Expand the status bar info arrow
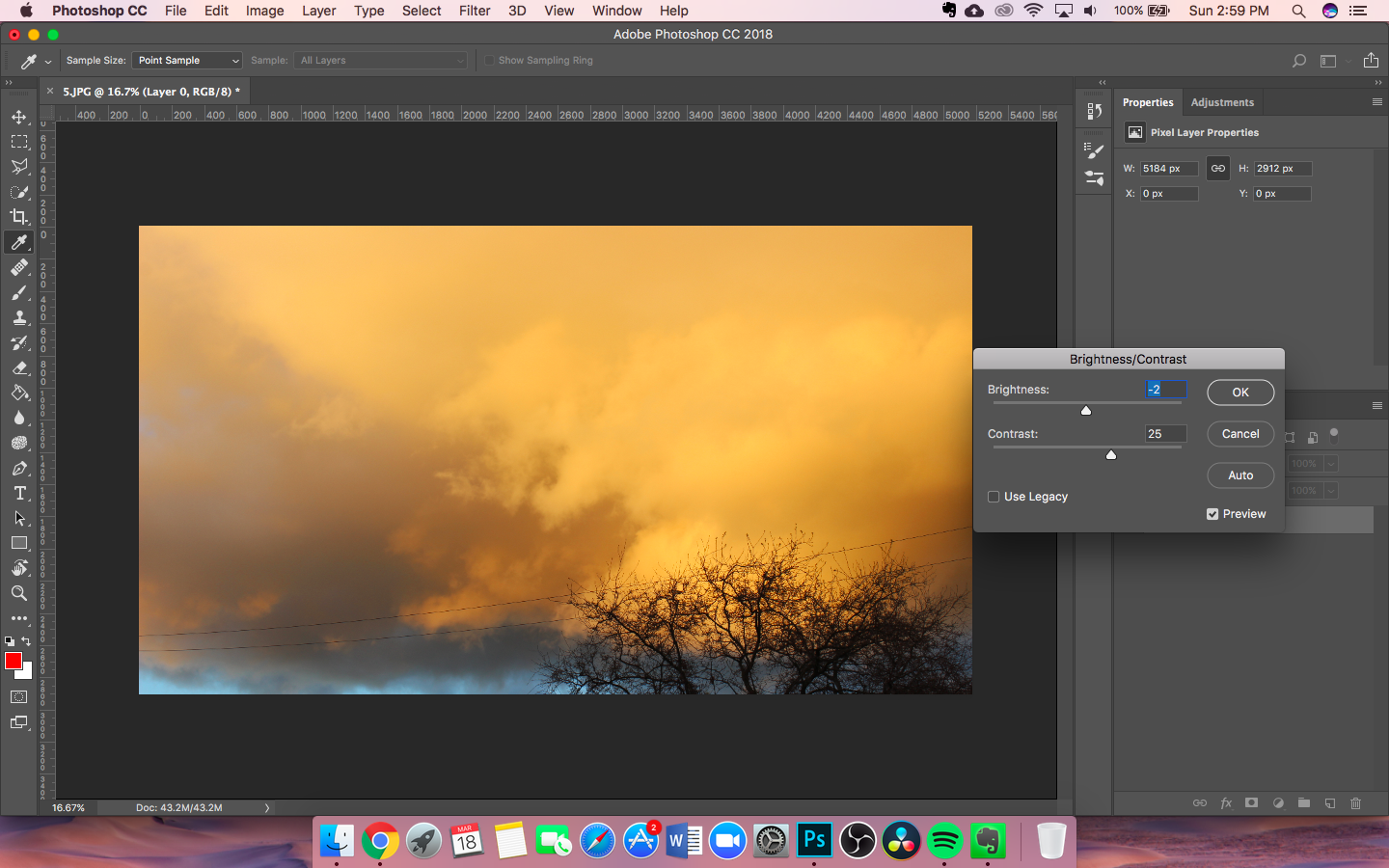Screen dimensions: 1389x868 tap(267, 808)
